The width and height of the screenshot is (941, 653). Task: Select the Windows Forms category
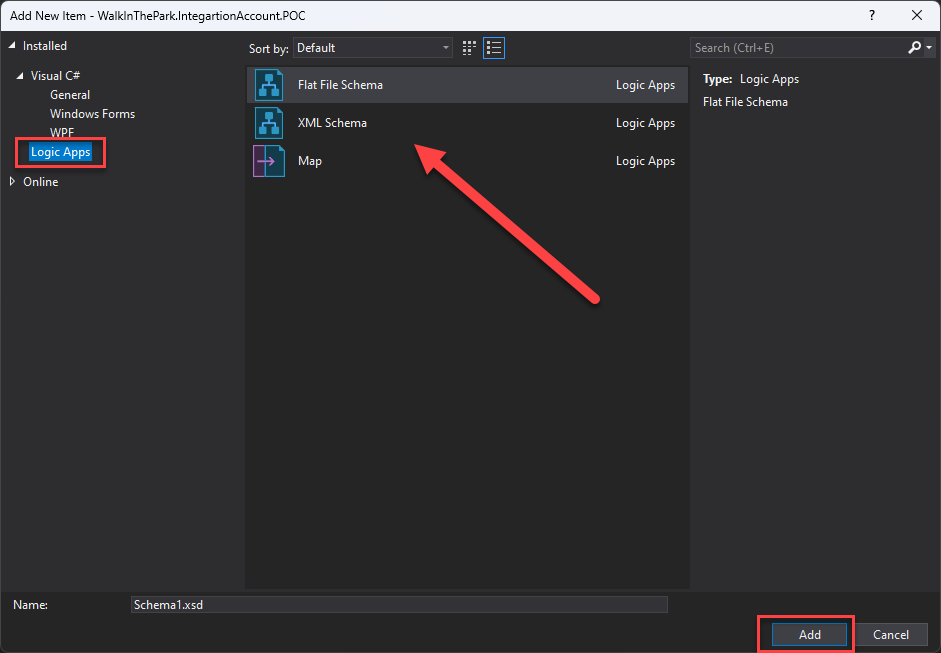click(x=92, y=114)
